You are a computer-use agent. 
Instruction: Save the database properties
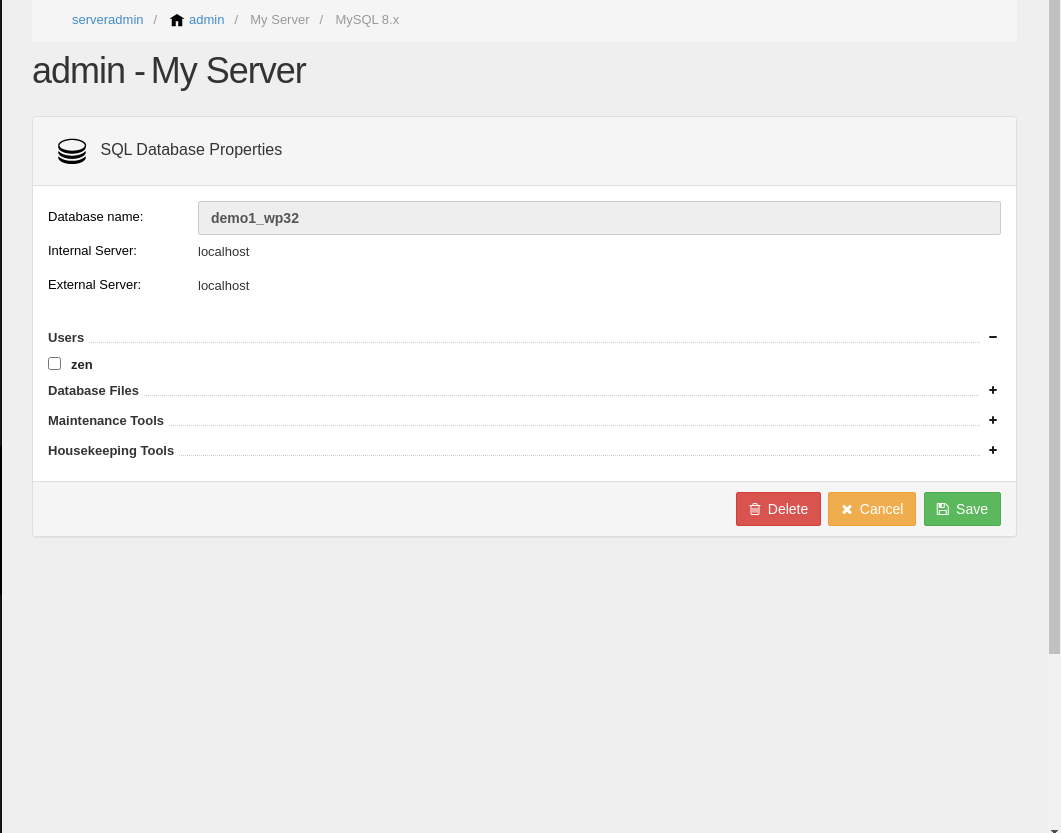click(x=962, y=509)
